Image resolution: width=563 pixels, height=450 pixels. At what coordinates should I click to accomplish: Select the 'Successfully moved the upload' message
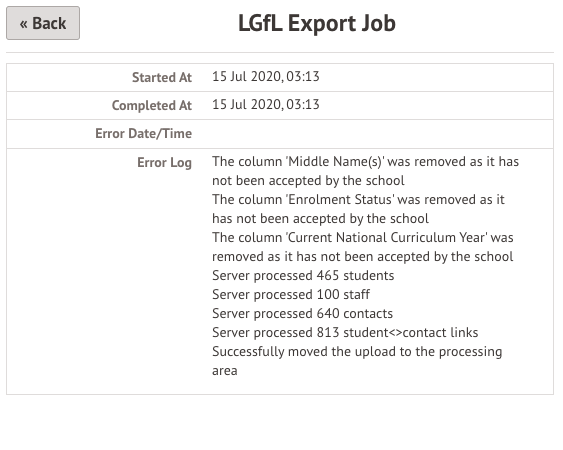pos(357,361)
